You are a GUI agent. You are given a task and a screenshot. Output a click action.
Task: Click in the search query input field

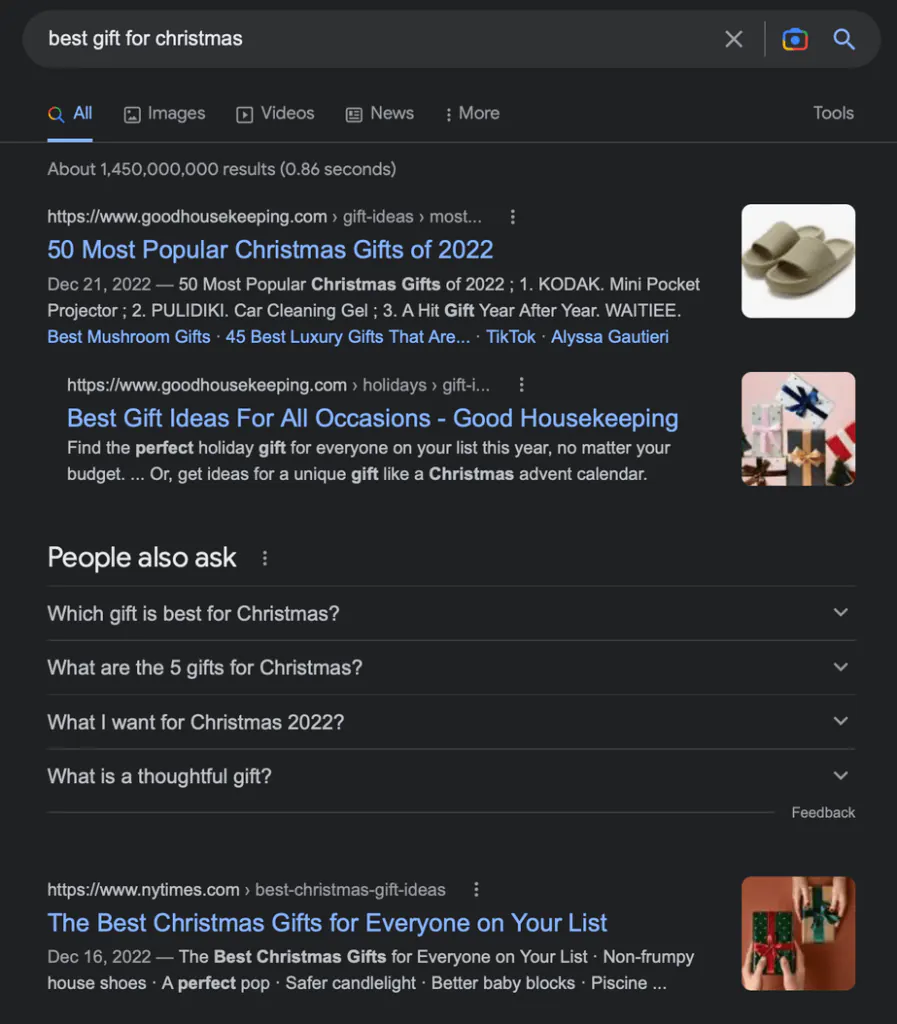pos(379,39)
